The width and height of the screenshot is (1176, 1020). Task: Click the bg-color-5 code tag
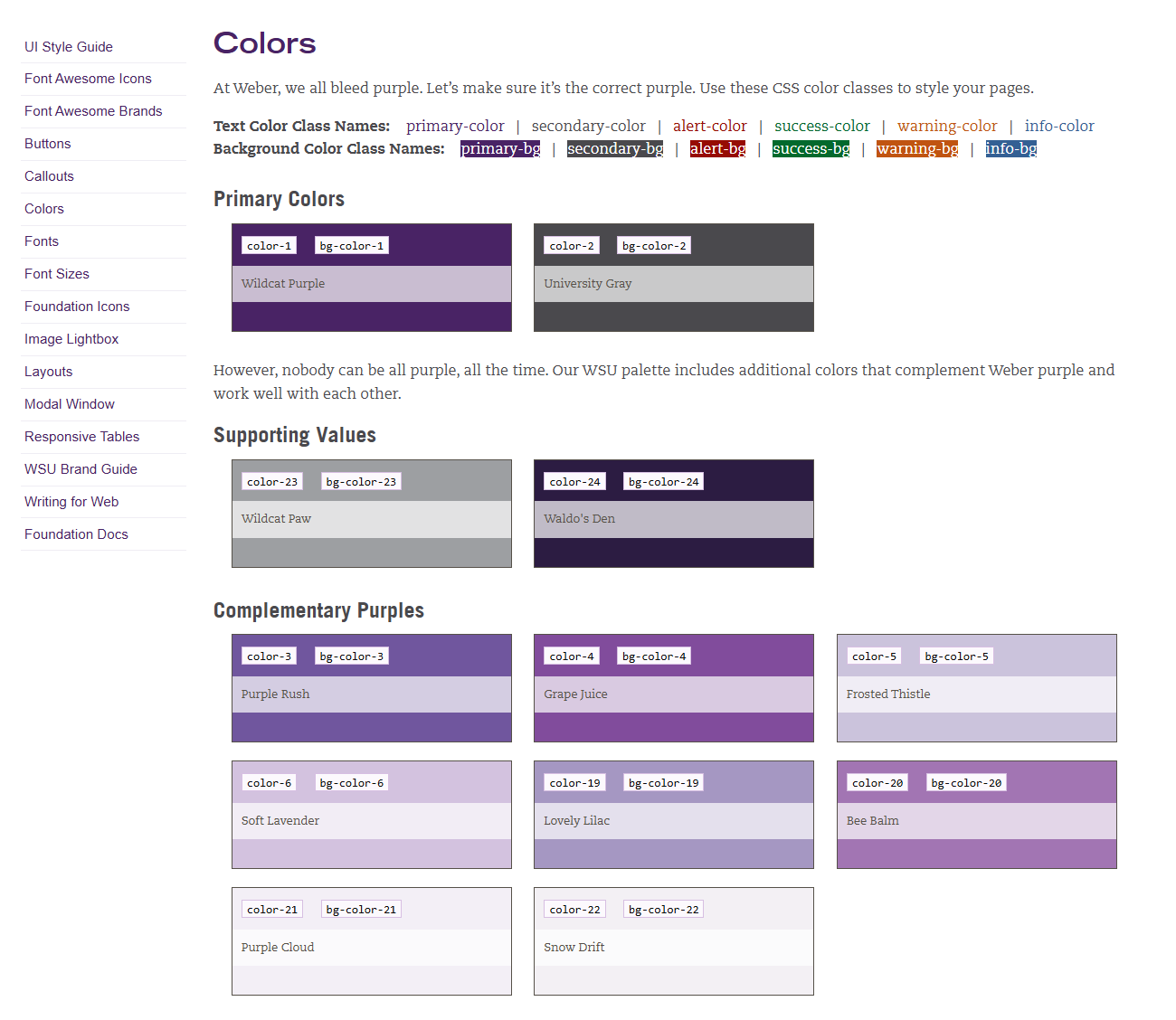[957, 656]
